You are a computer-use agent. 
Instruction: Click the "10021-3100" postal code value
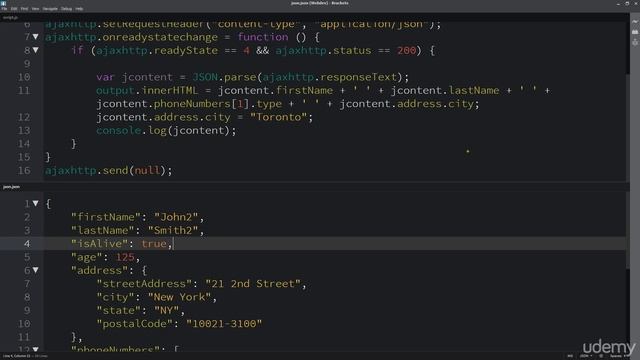pyautogui.click(x=224, y=324)
